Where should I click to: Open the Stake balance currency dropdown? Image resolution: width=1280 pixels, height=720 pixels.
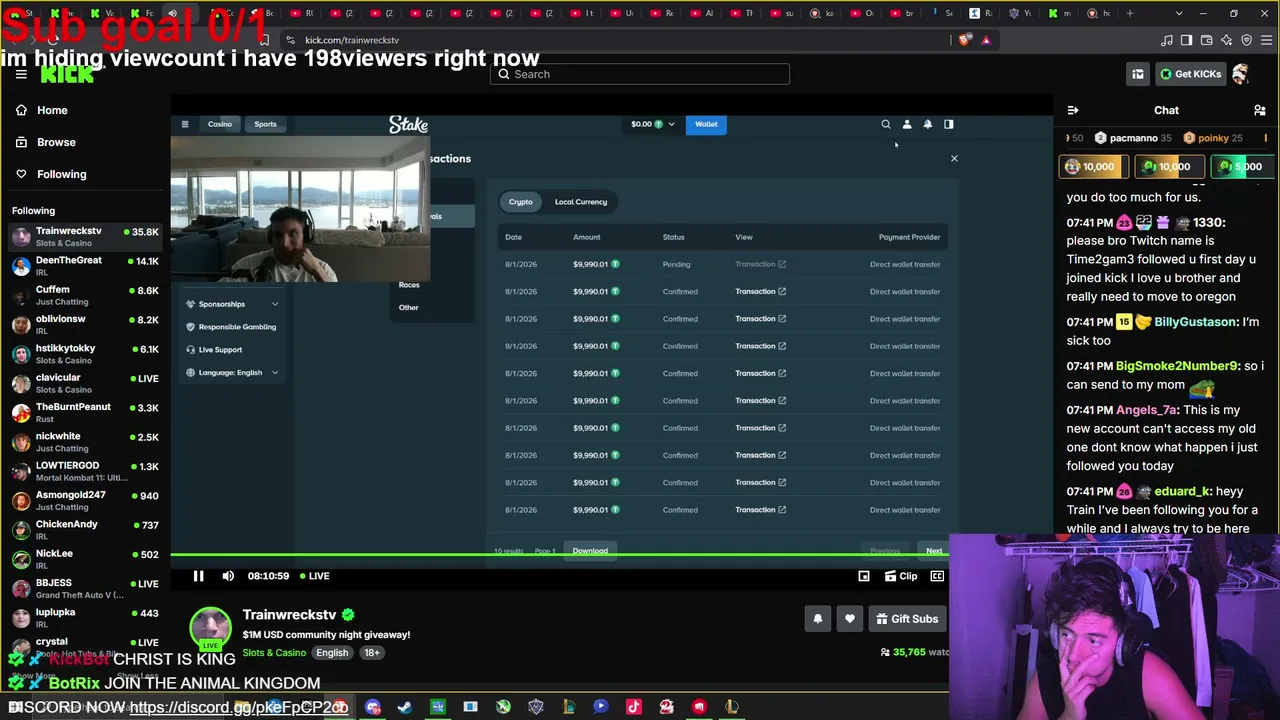(653, 124)
